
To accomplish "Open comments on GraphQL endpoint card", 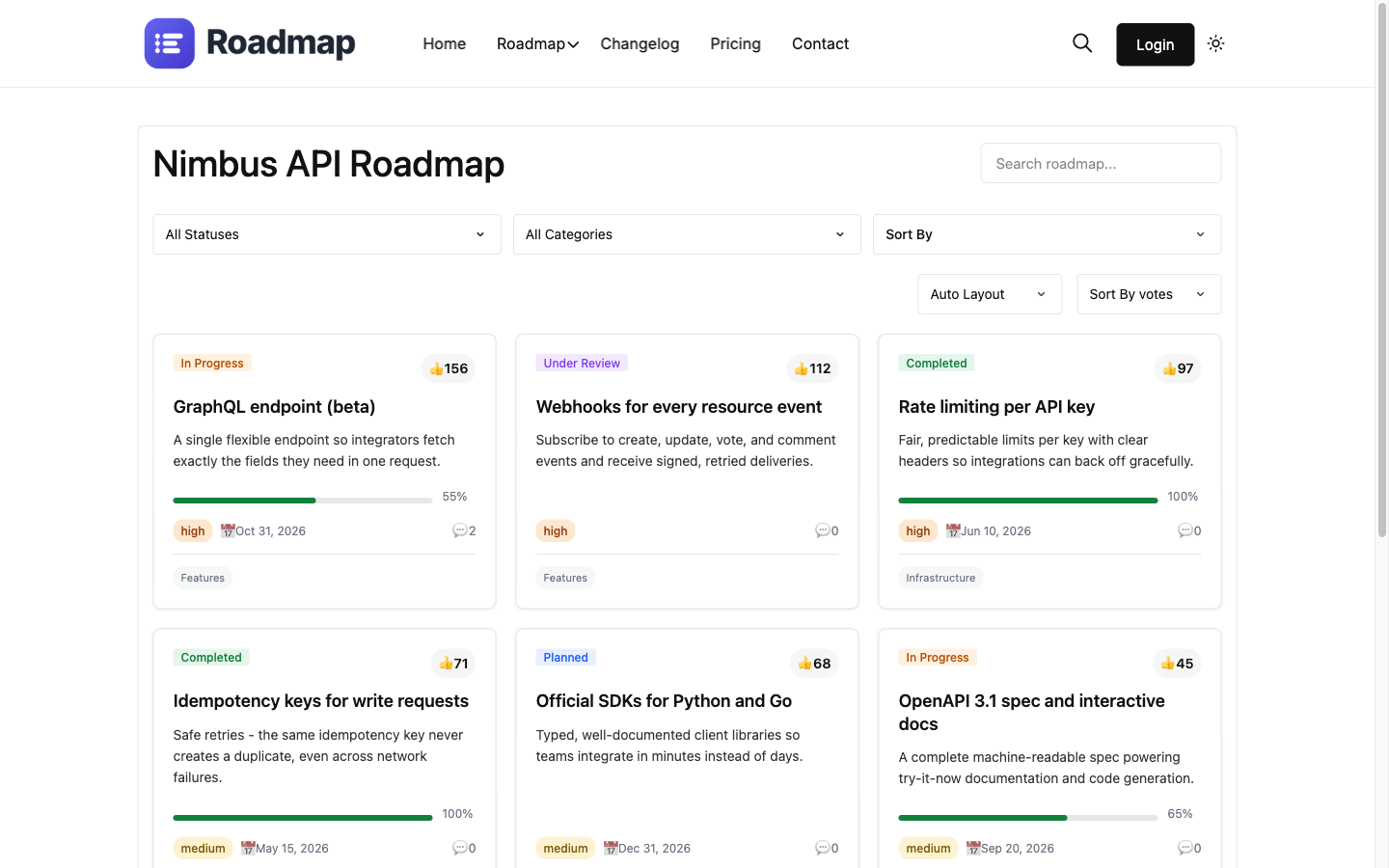I will 464,530.
